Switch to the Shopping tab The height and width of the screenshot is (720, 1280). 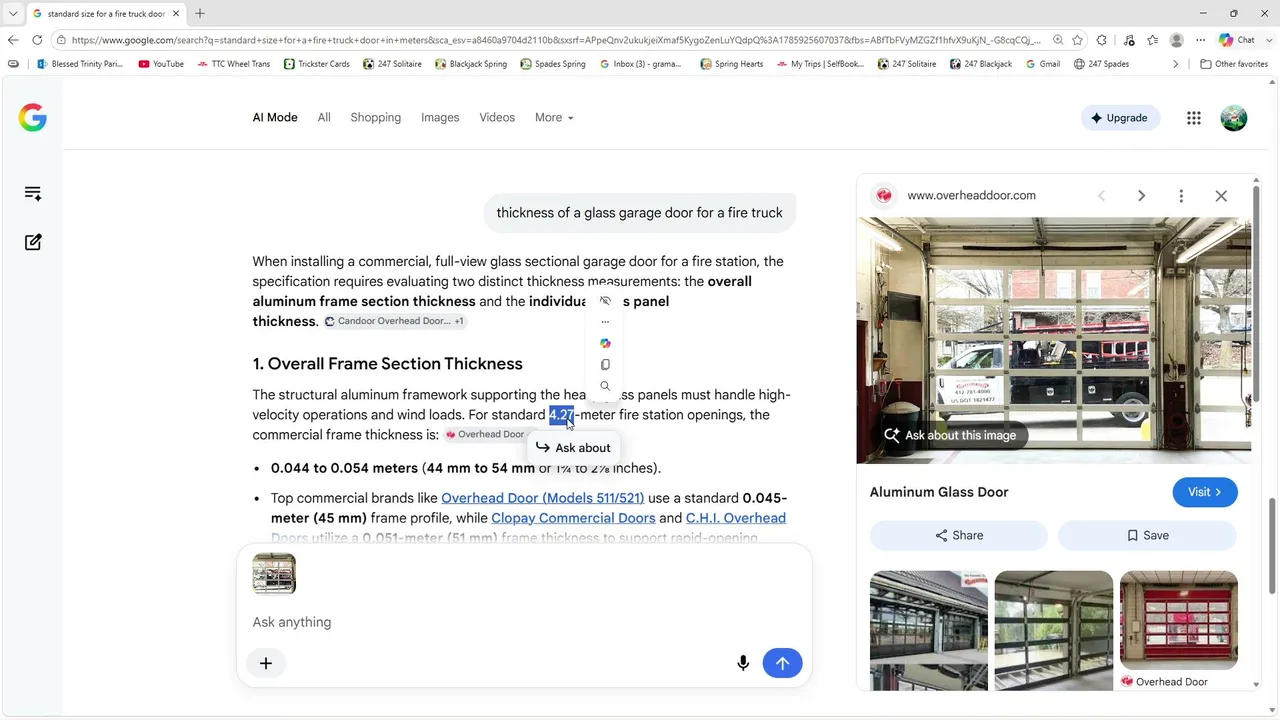click(x=376, y=117)
